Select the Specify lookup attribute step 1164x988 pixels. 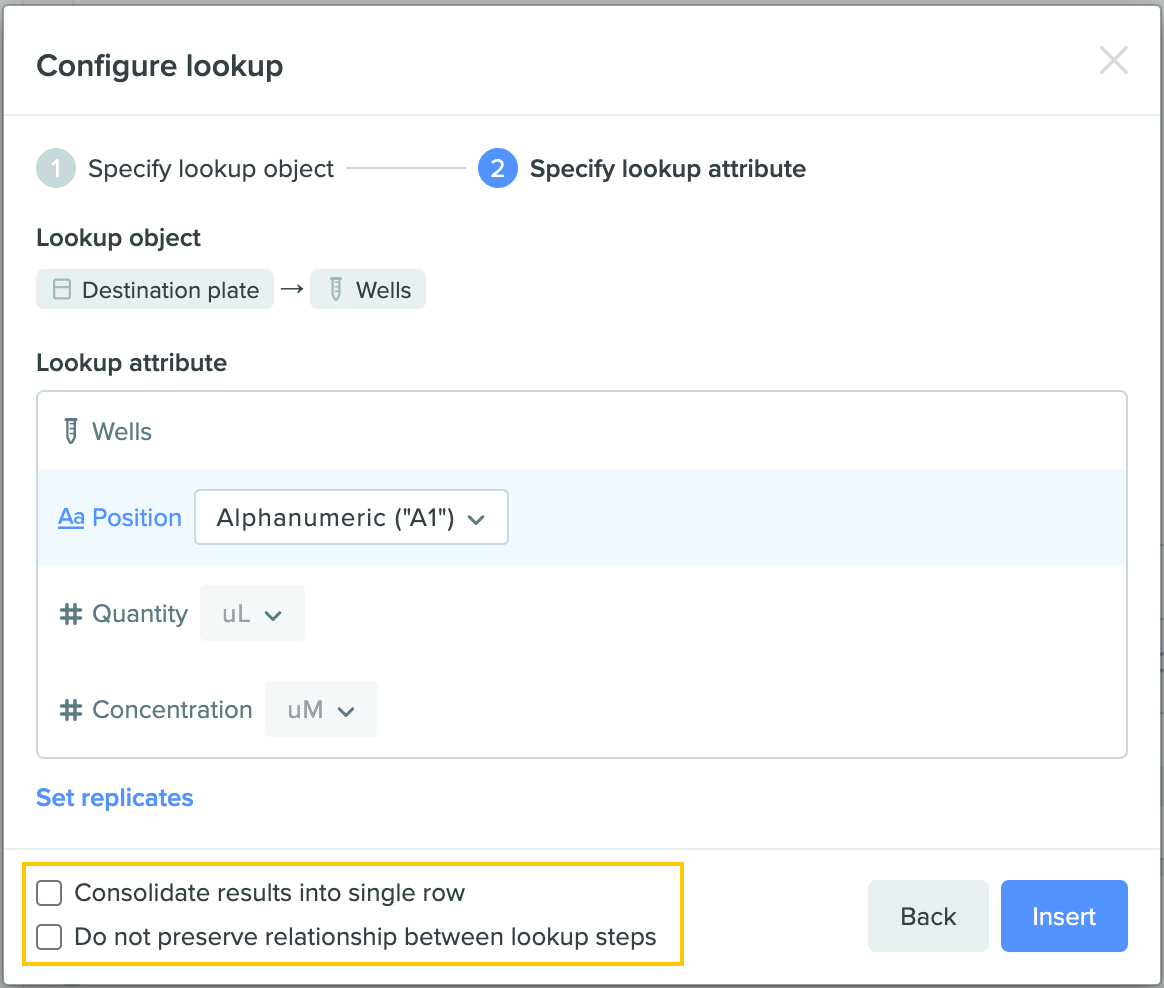coord(667,169)
